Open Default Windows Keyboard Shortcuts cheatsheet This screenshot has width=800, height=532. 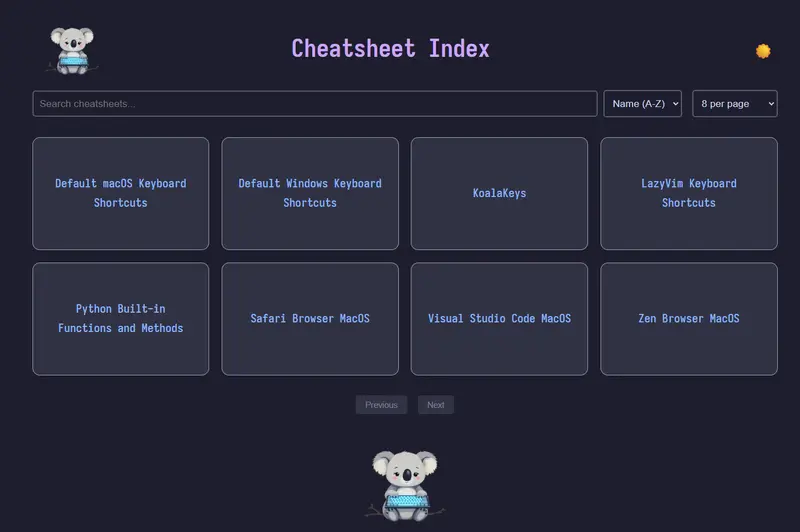point(310,193)
